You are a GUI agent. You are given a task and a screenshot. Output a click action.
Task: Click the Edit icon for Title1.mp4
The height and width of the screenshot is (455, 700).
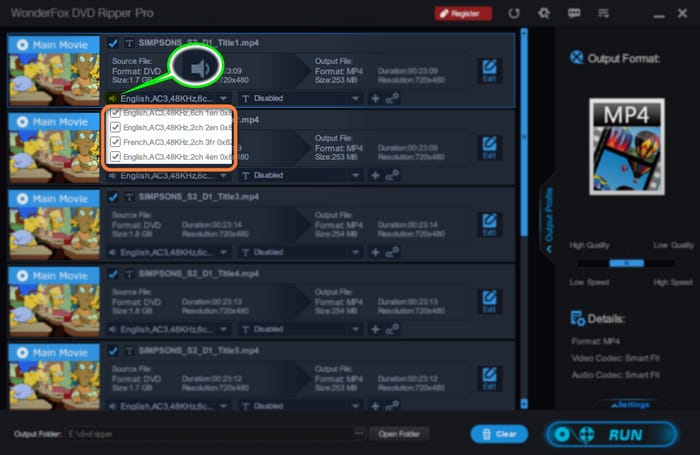coord(489,69)
